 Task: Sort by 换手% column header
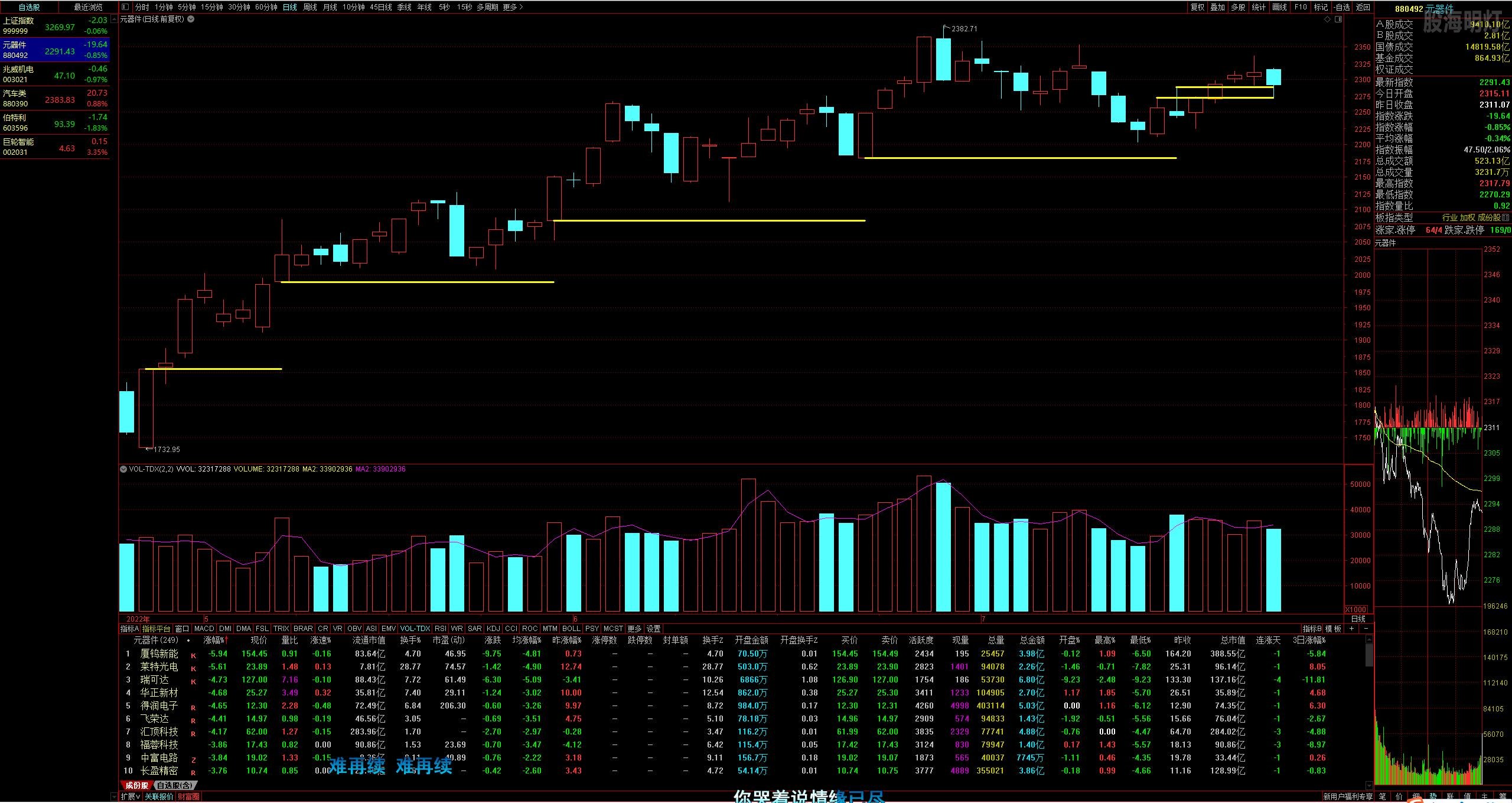[410, 640]
